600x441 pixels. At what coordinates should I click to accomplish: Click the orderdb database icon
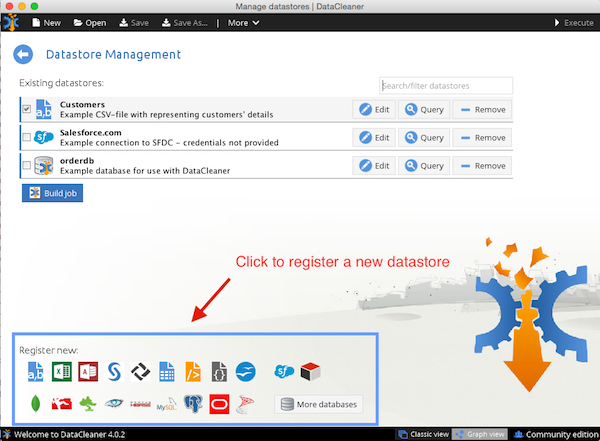tap(44, 166)
